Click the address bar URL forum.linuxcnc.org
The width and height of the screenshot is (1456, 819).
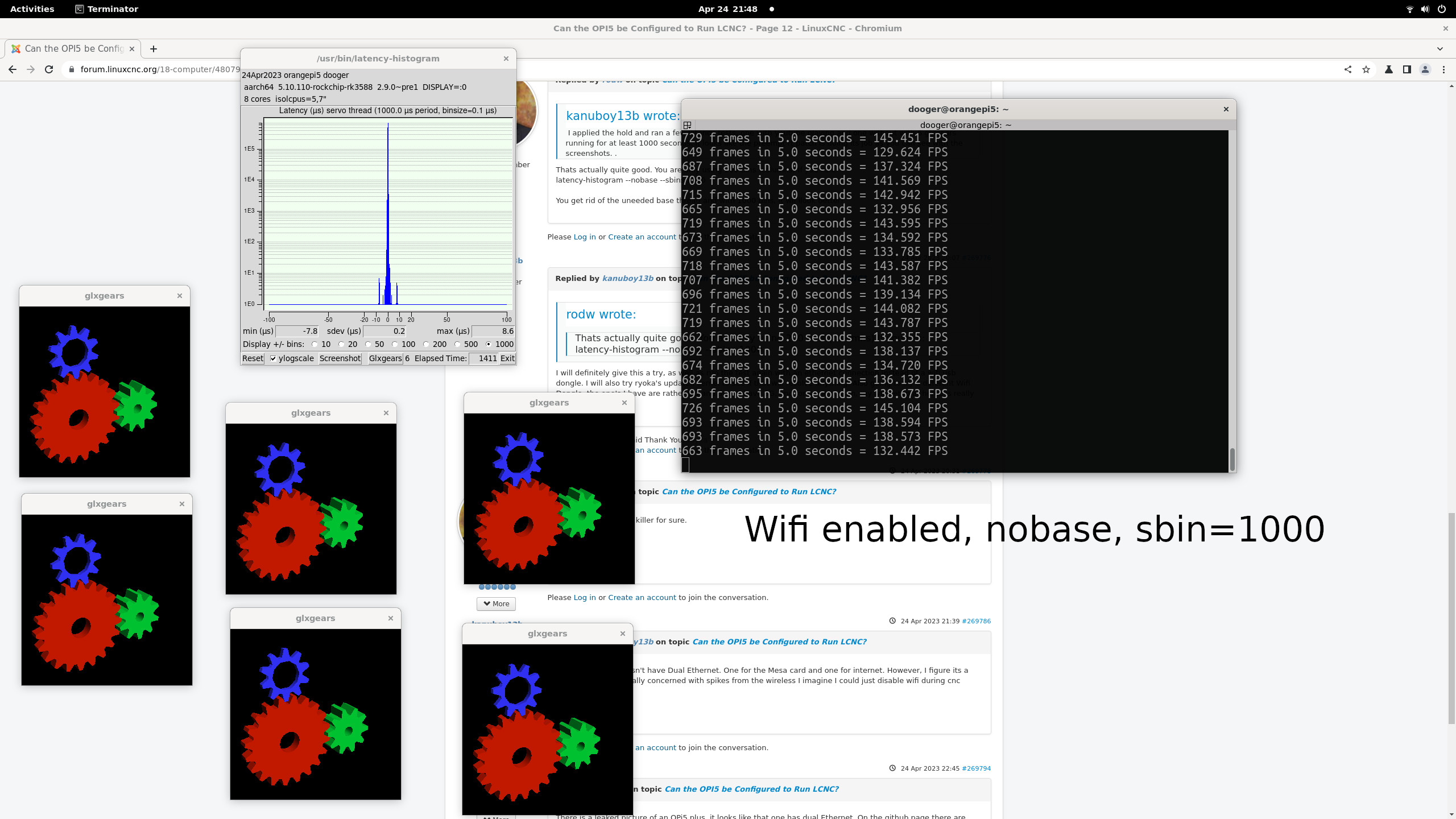[x=159, y=69]
